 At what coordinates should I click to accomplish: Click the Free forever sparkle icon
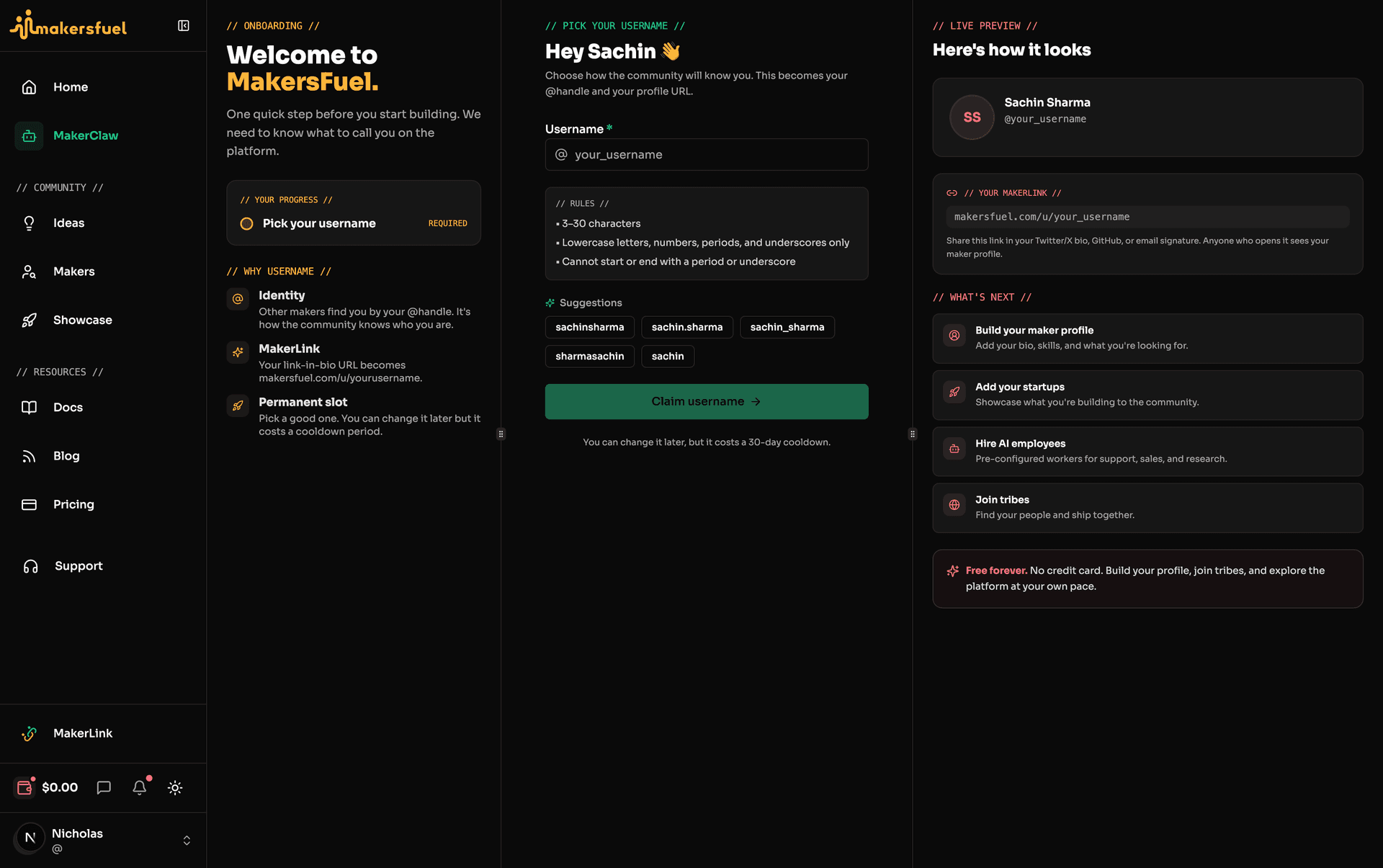pyautogui.click(x=953, y=571)
